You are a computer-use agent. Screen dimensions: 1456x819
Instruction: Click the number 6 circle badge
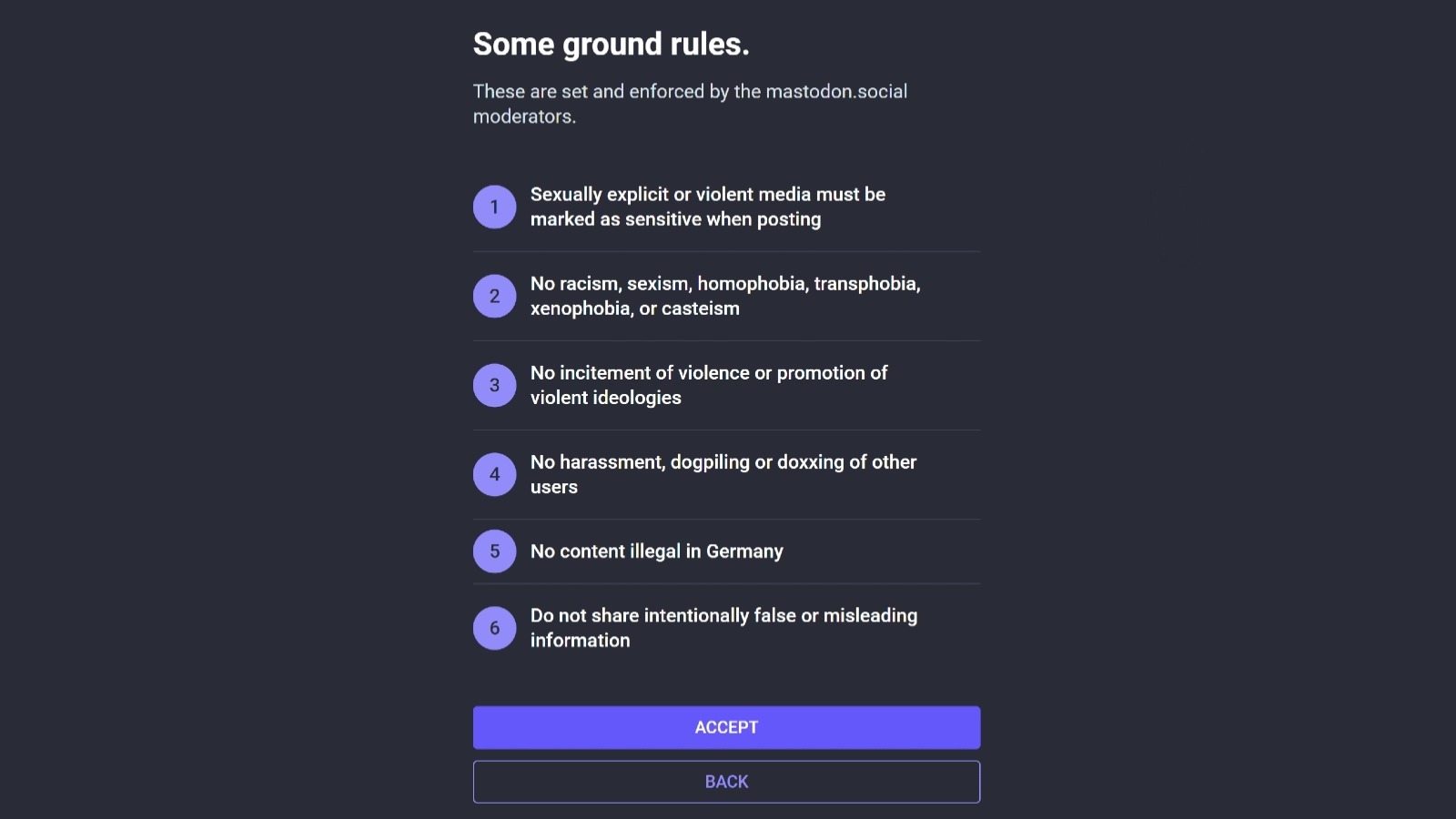pyautogui.click(x=494, y=628)
